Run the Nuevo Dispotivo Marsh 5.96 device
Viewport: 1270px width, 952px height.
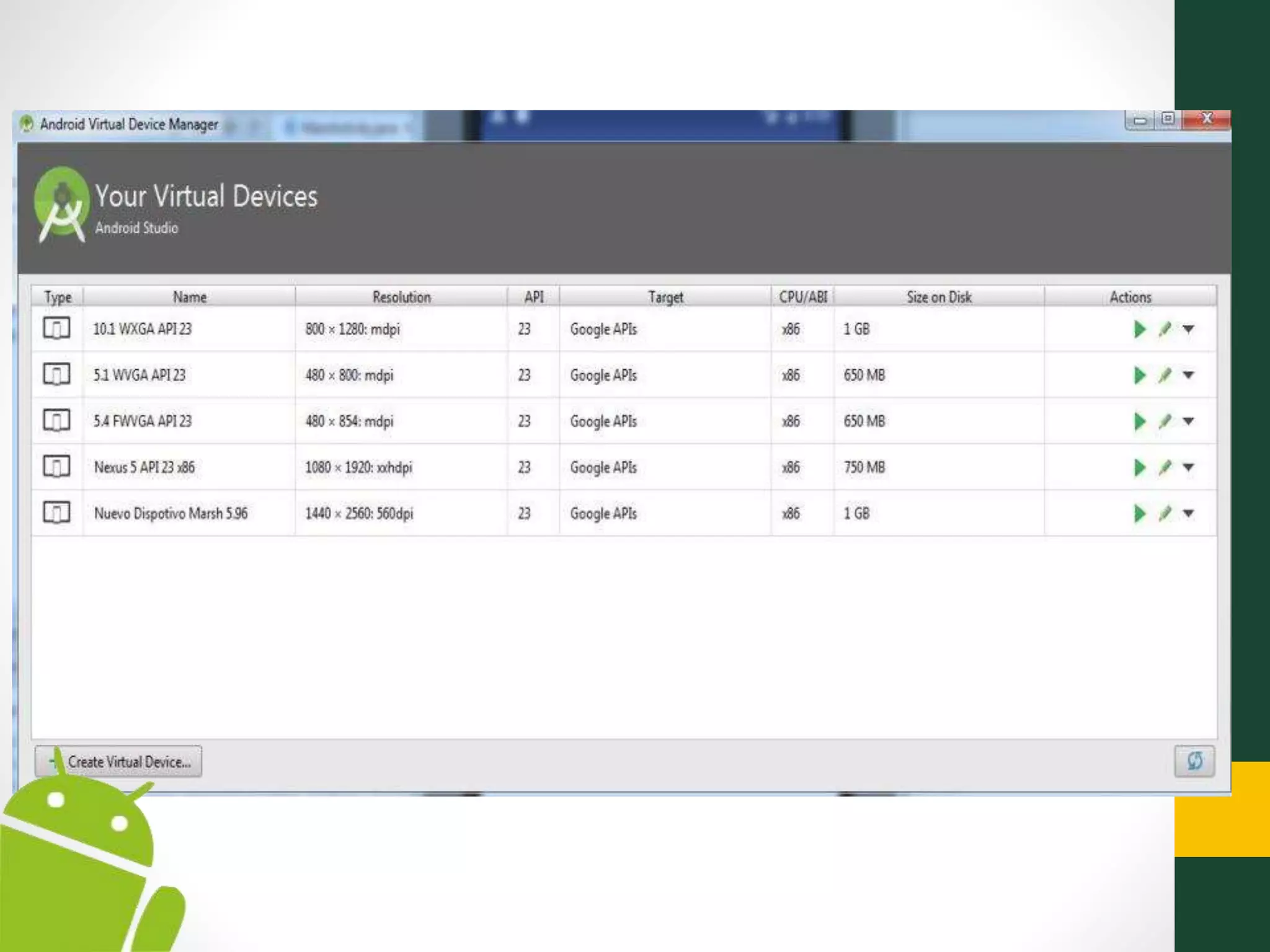click(x=1139, y=513)
